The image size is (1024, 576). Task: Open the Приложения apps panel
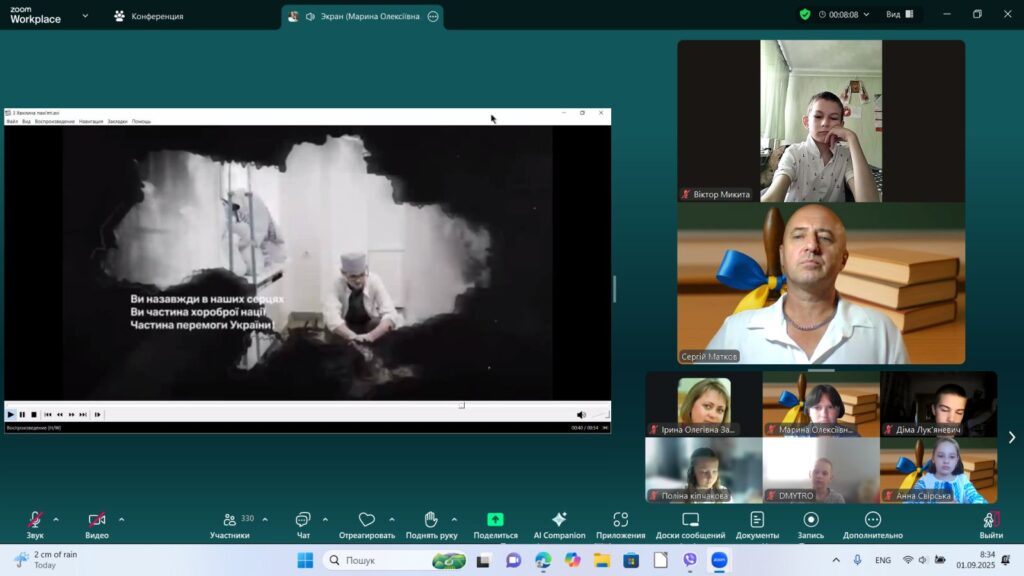[x=620, y=525]
